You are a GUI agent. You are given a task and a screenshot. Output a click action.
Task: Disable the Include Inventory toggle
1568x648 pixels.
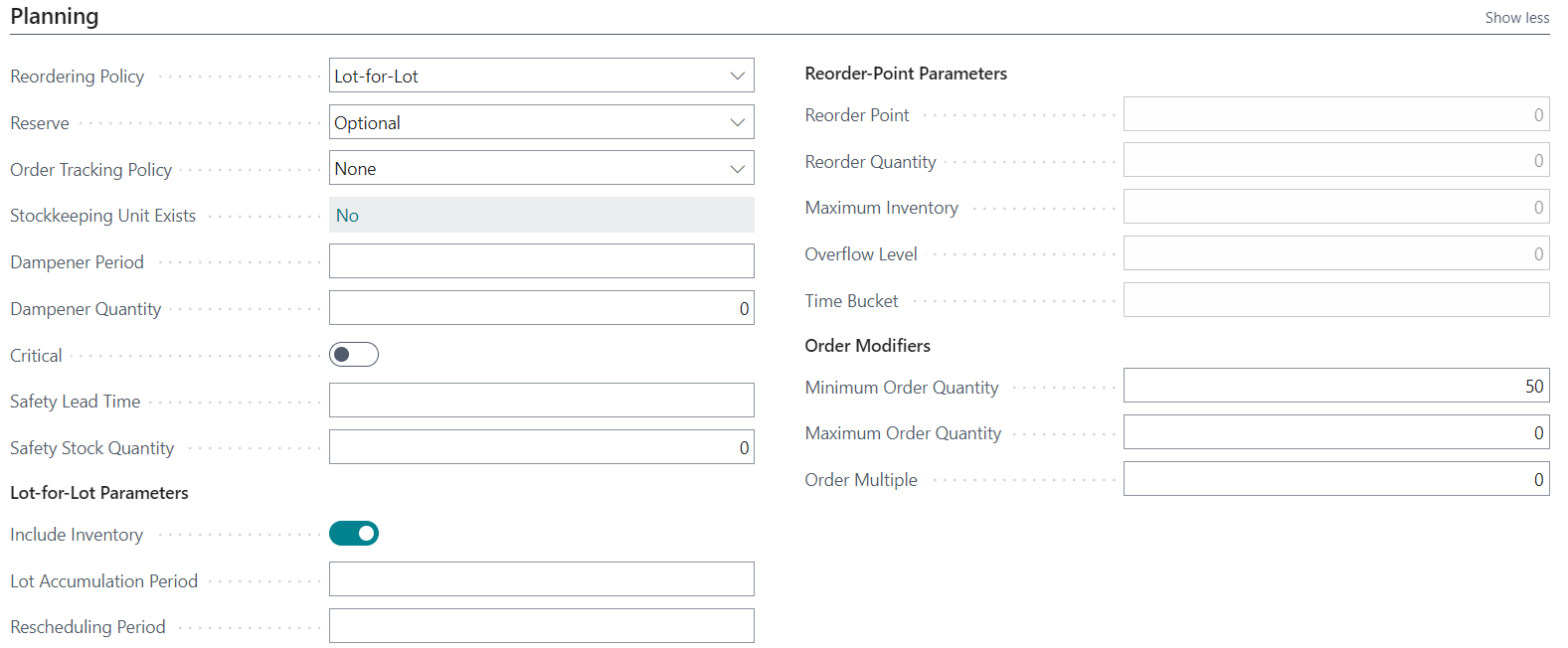354,533
